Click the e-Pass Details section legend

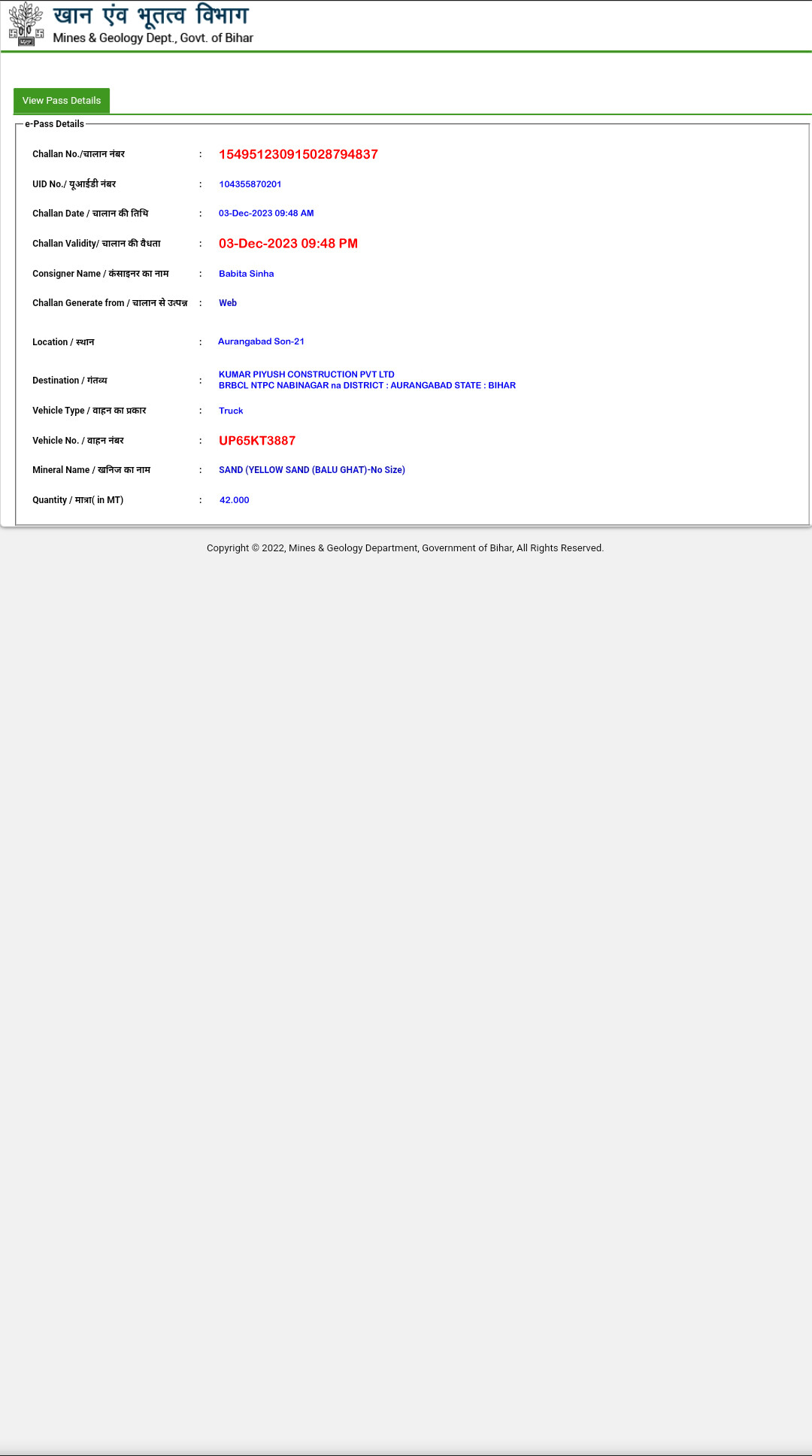(x=54, y=124)
